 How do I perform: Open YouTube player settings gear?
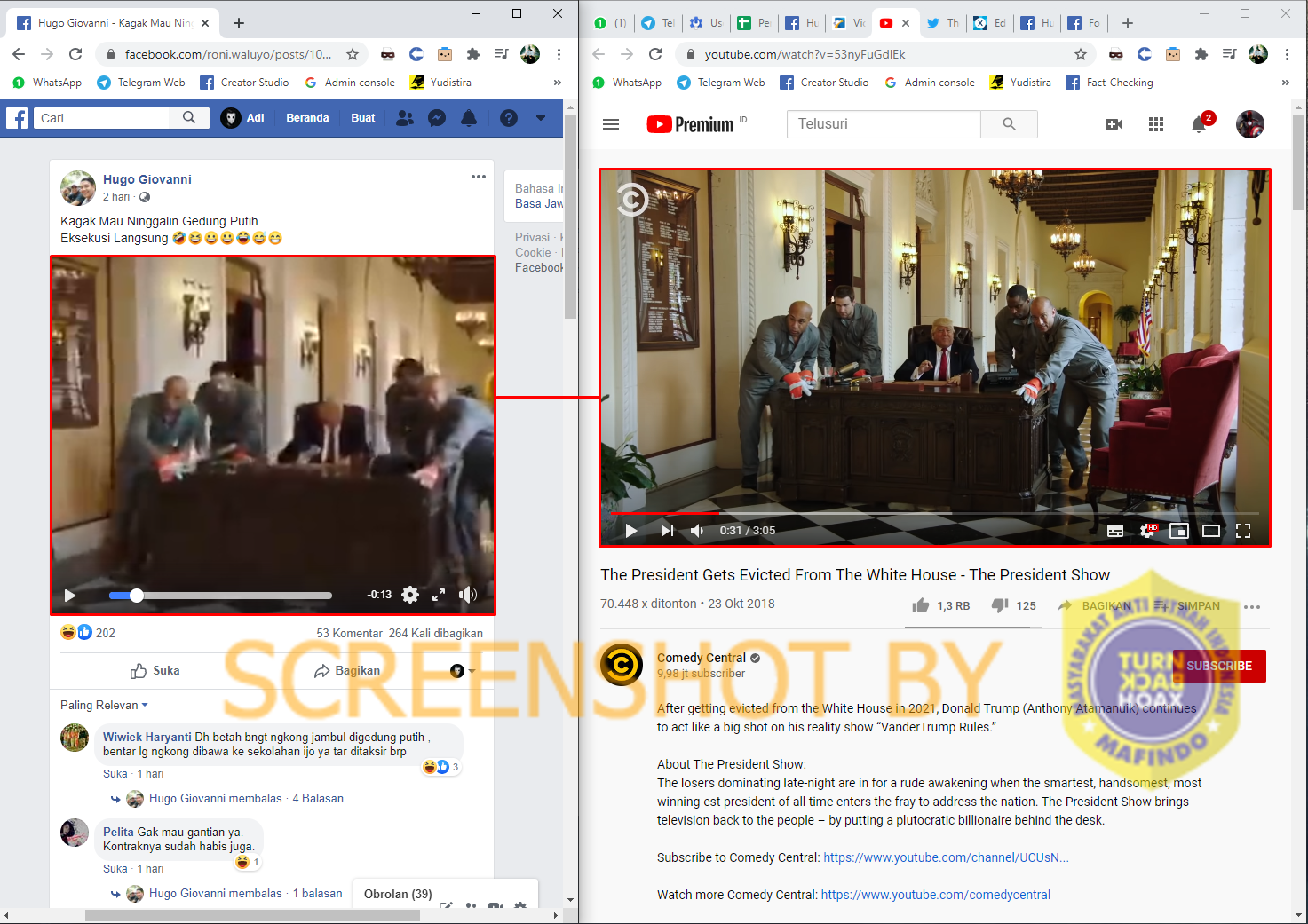click(1147, 531)
